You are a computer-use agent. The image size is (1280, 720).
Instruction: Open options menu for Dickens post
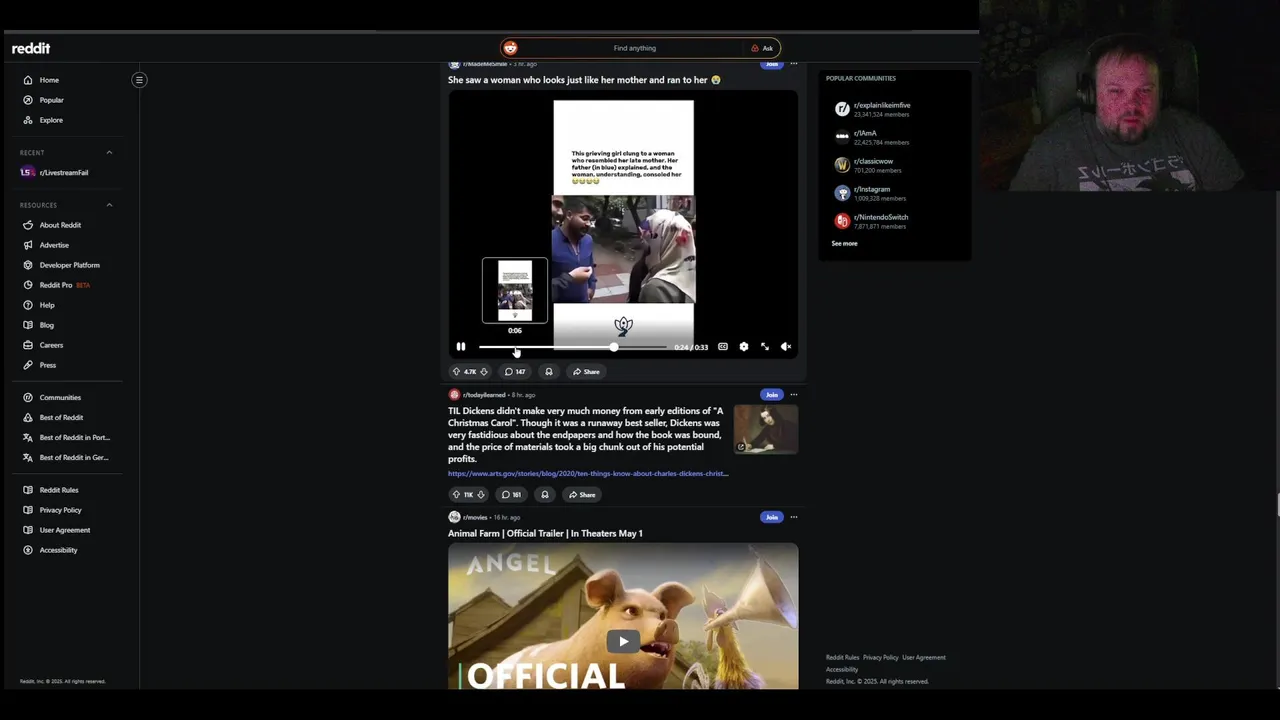(794, 394)
